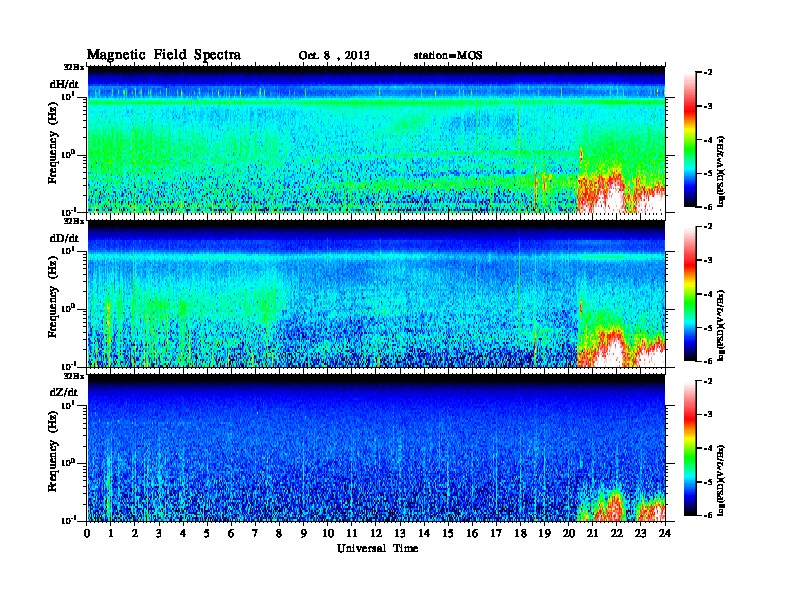Click the "Universal Time" axis title
The height and width of the screenshot is (612, 792).
tap(377, 548)
